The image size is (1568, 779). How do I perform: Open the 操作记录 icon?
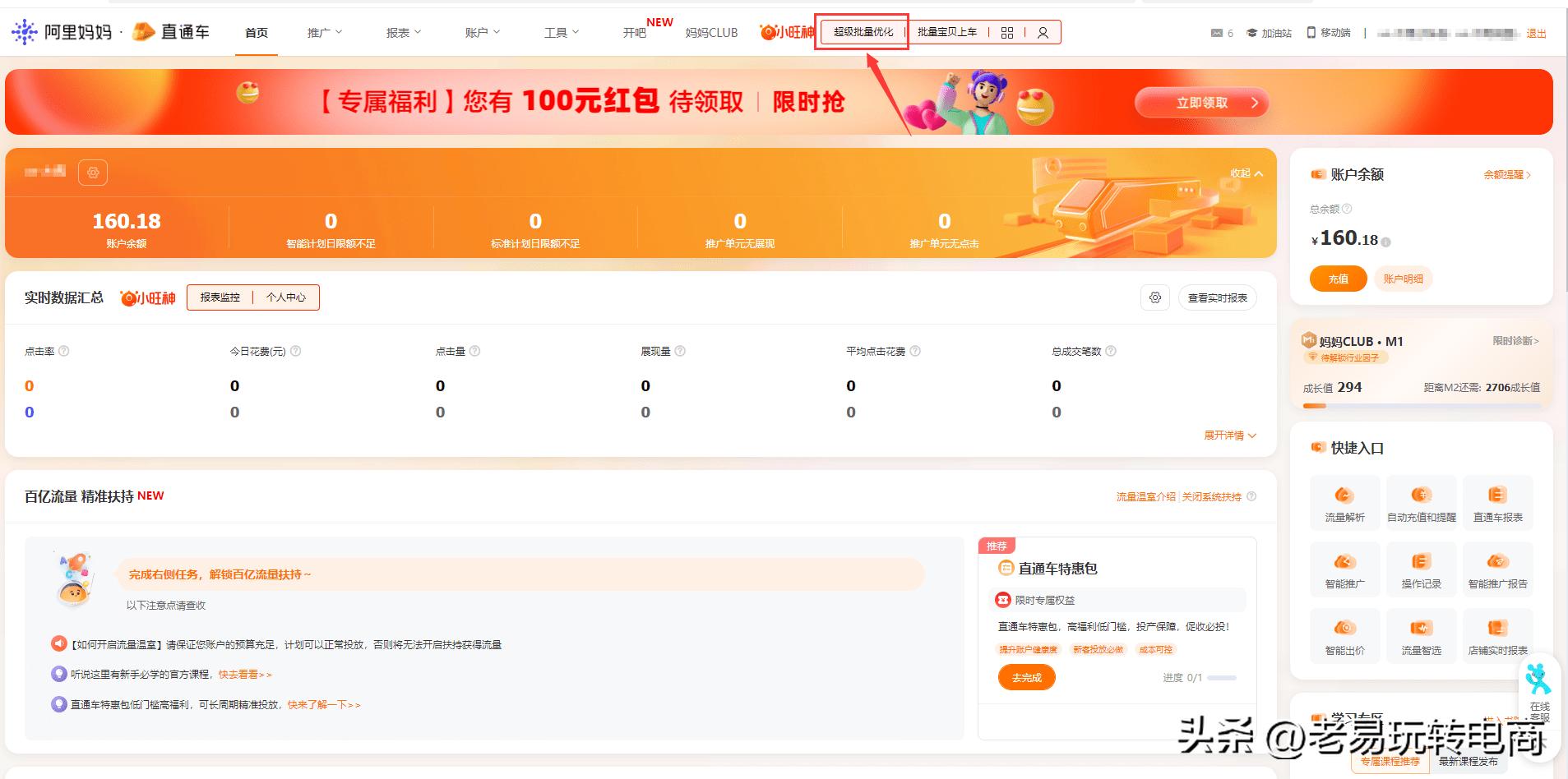pyautogui.click(x=1422, y=565)
